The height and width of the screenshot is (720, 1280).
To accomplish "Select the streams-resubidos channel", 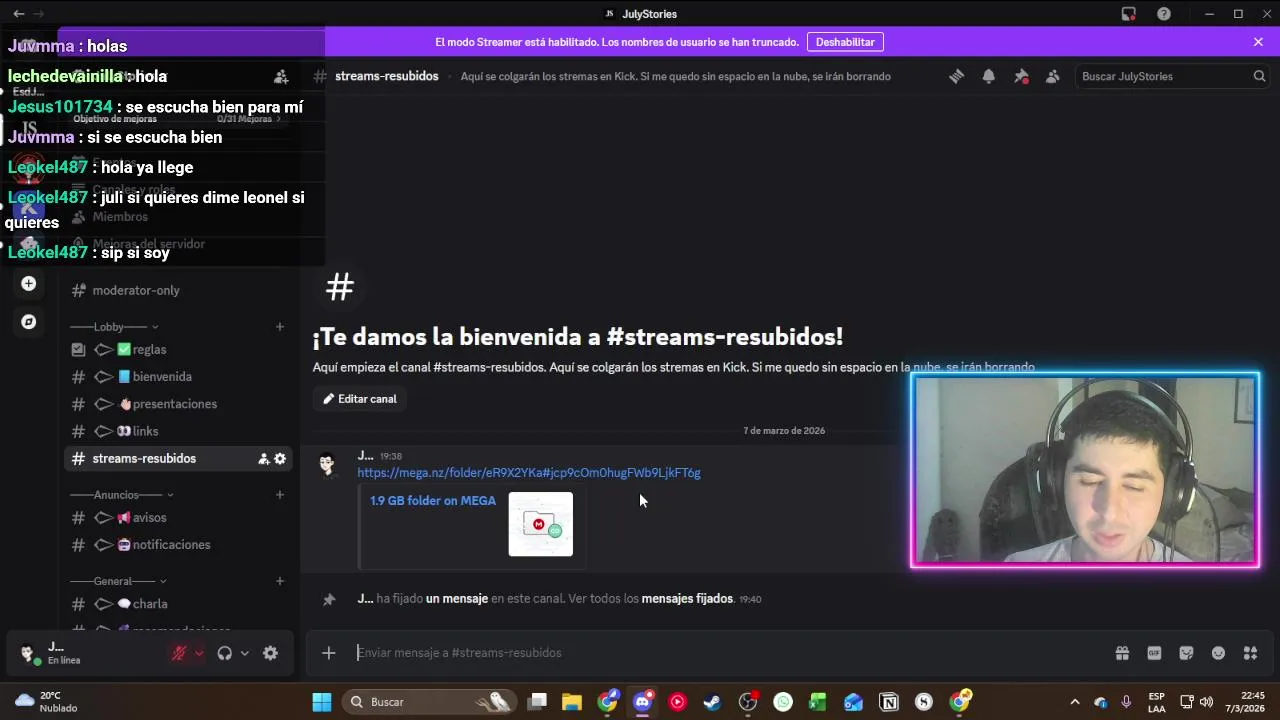I will pyautogui.click(x=178, y=459).
